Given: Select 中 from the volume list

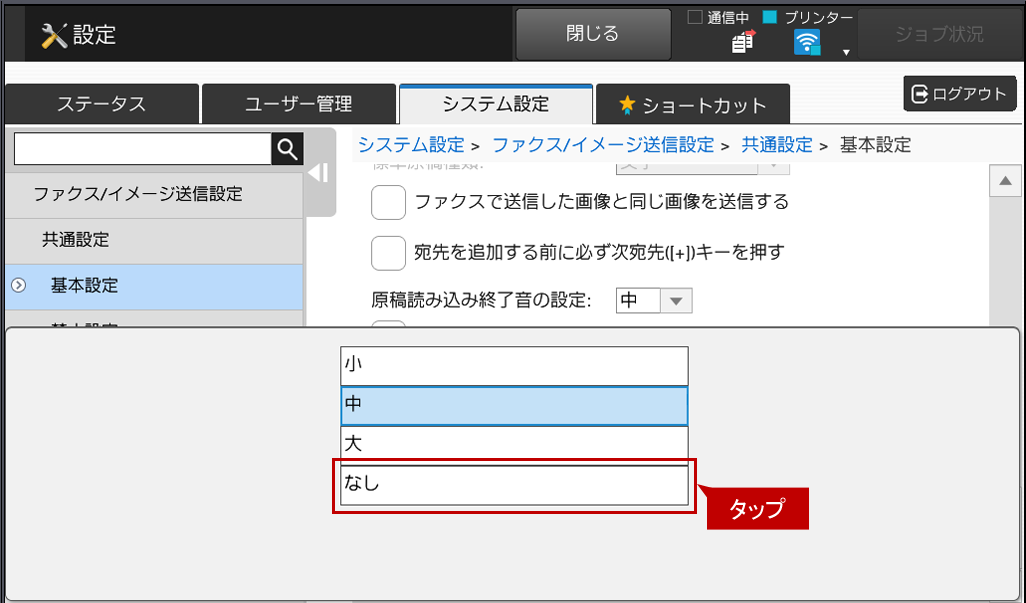Looking at the screenshot, I should [x=514, y=405].
